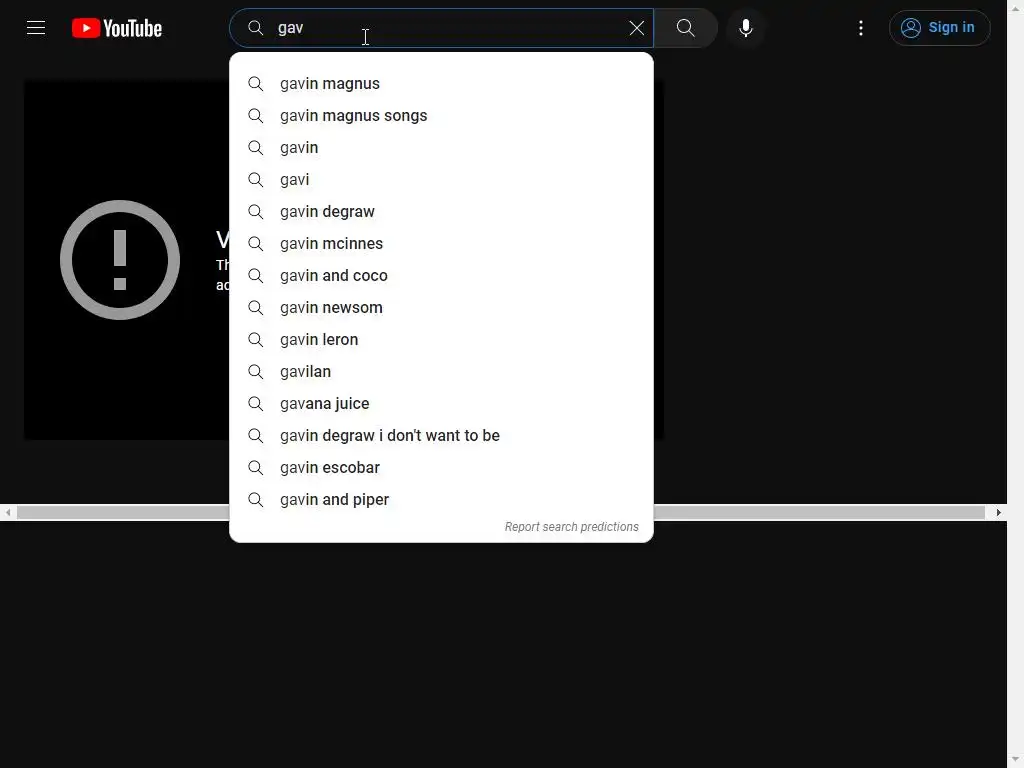Click magnifier icon beside 'gavana juice'

click(256, 404)
